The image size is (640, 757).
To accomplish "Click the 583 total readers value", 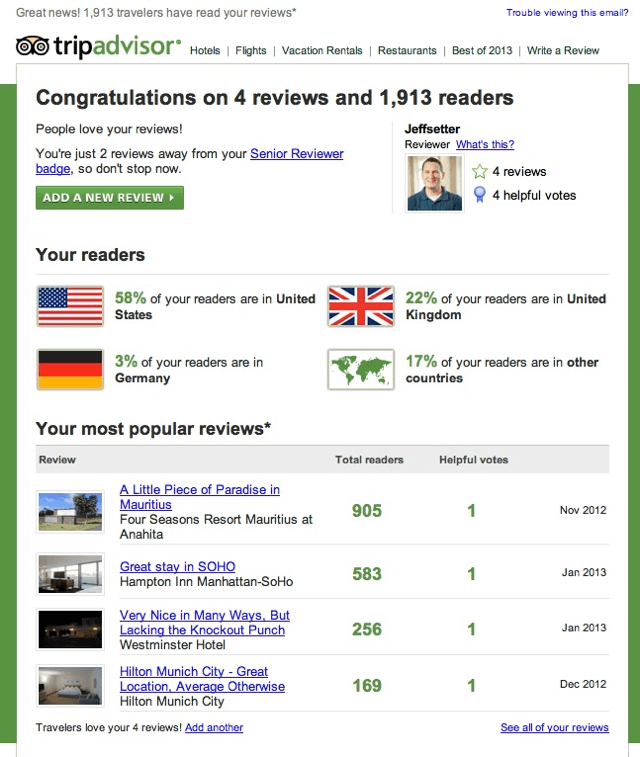I will 366,574.
